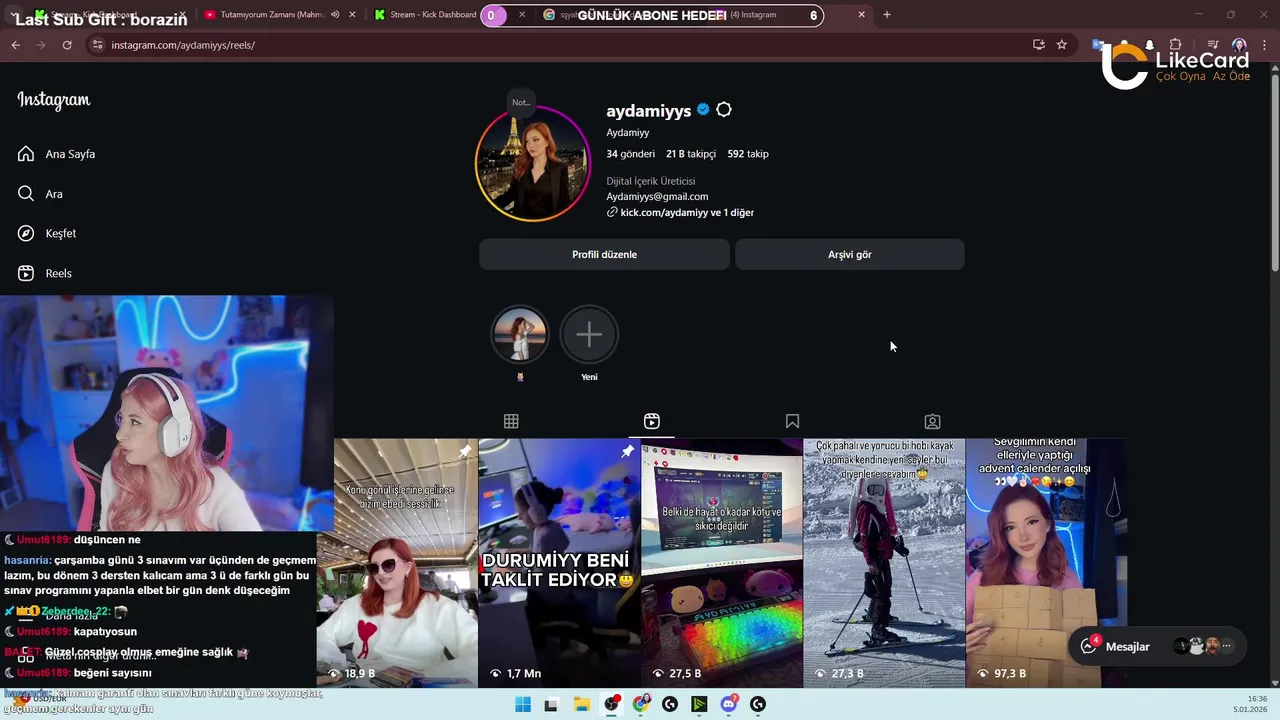
Task: Open advent calender reel with 97,3 B views
Action: pos(1046,563)
